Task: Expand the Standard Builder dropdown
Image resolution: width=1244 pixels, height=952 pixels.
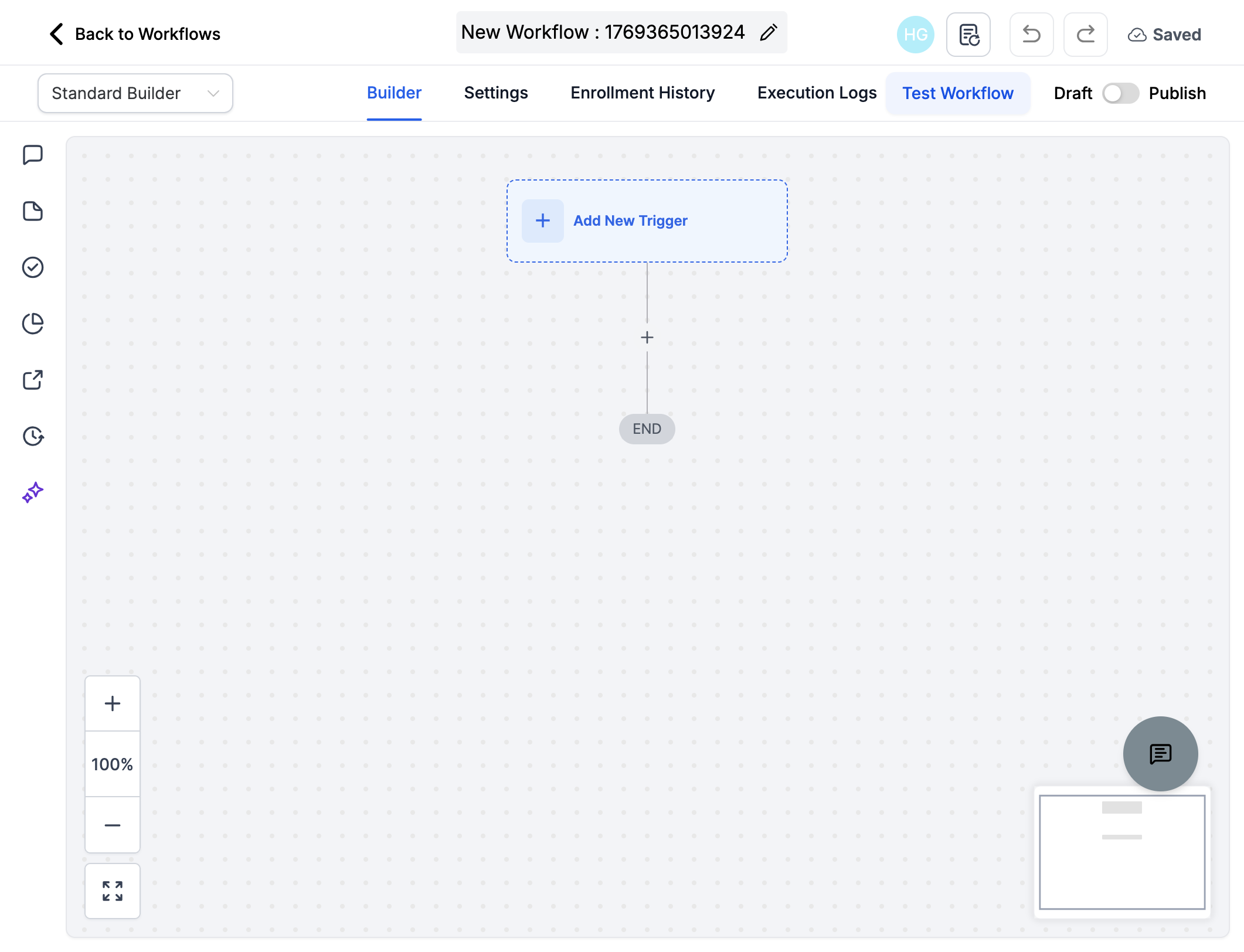Action: [135, 93]
